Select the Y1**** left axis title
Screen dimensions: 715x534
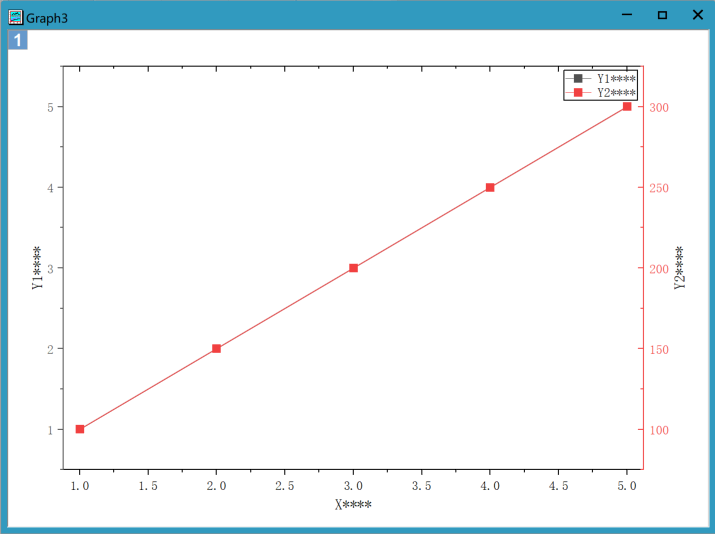click(38, 268)
